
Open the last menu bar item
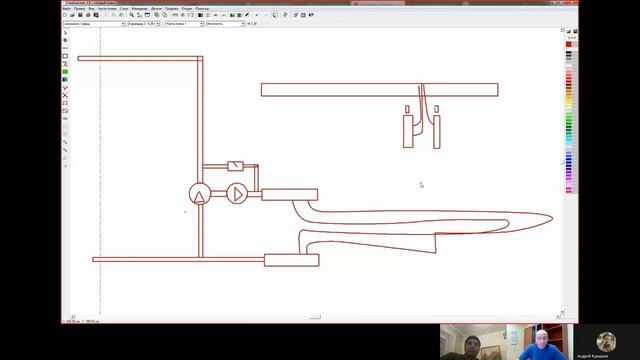(202, 9)
